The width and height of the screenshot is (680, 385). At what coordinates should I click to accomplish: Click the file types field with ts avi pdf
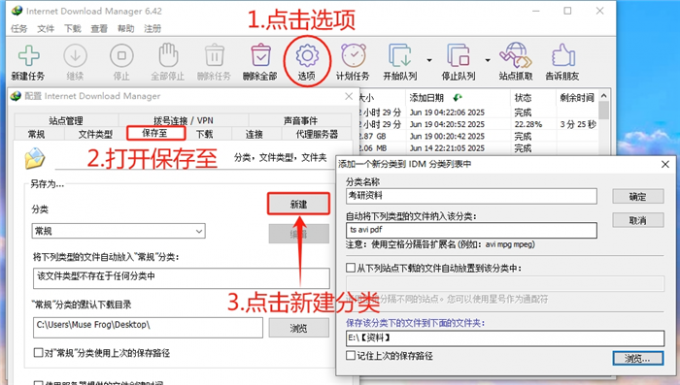(x=471, y=230)
